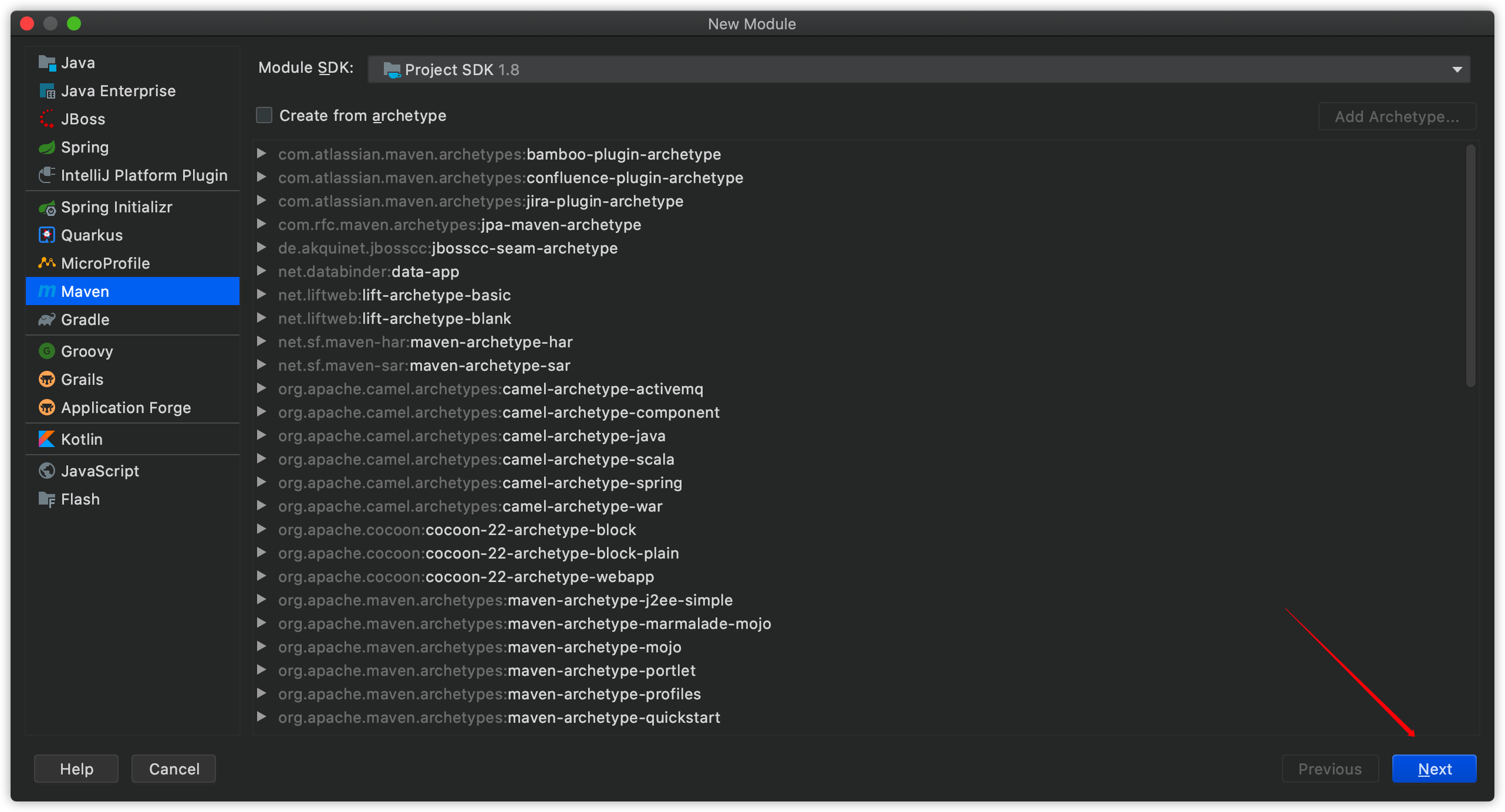Select Maven in the module type list
The image size is (1505, 812).
coord(133,292)
